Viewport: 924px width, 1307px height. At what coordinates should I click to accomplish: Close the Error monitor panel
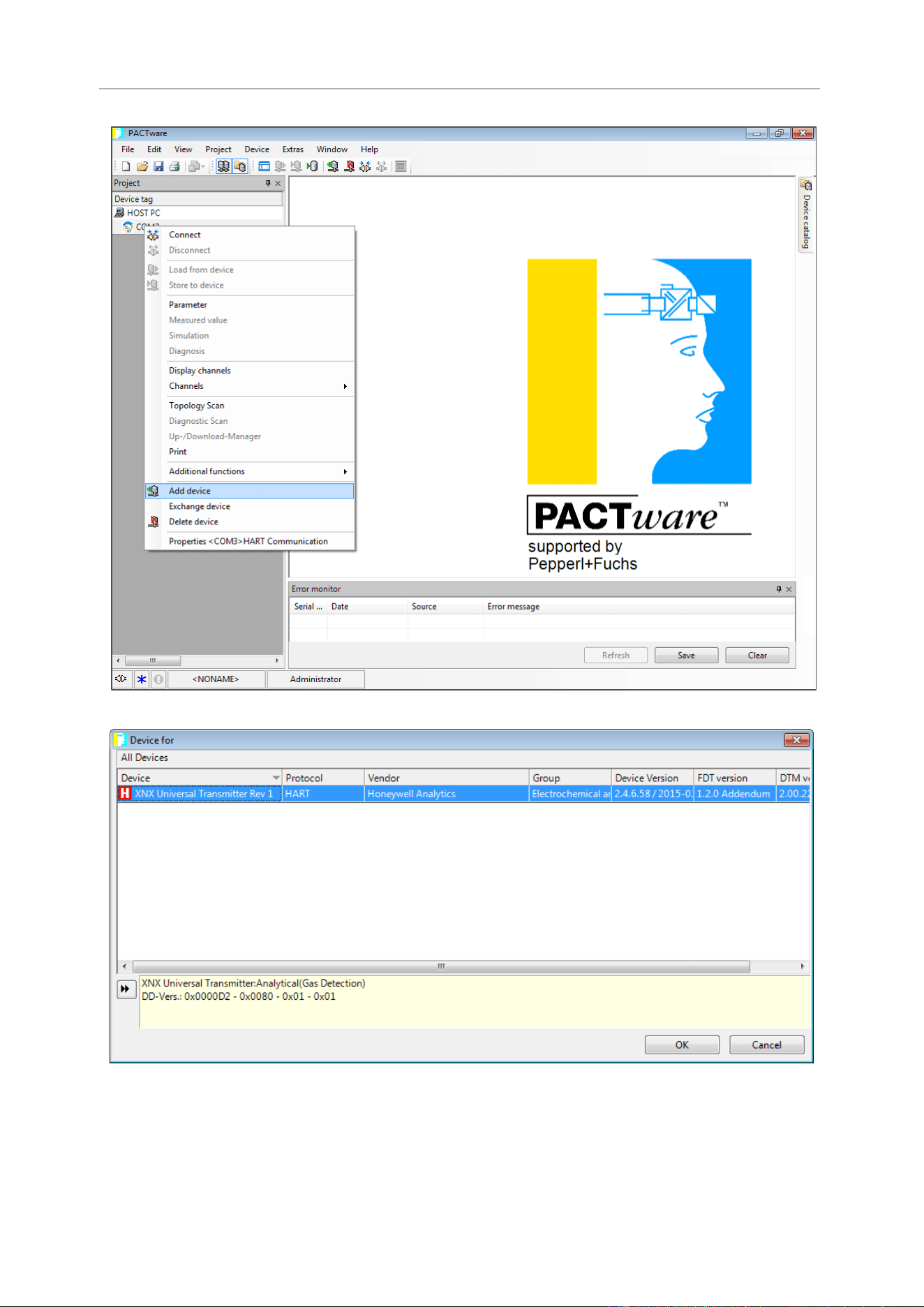[x=789, y=589]
